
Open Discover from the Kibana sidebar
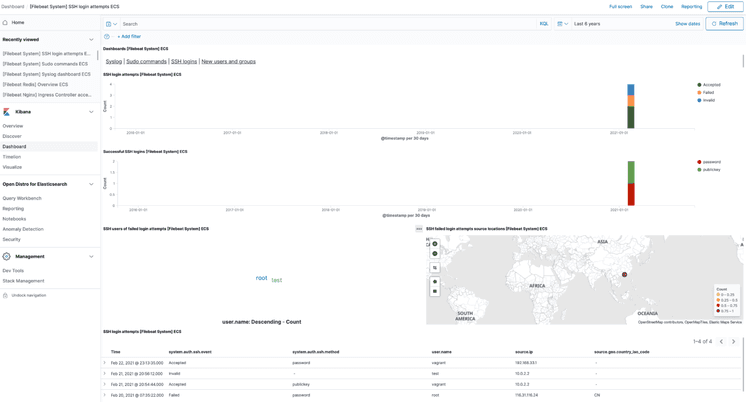(x=12, y=136)
